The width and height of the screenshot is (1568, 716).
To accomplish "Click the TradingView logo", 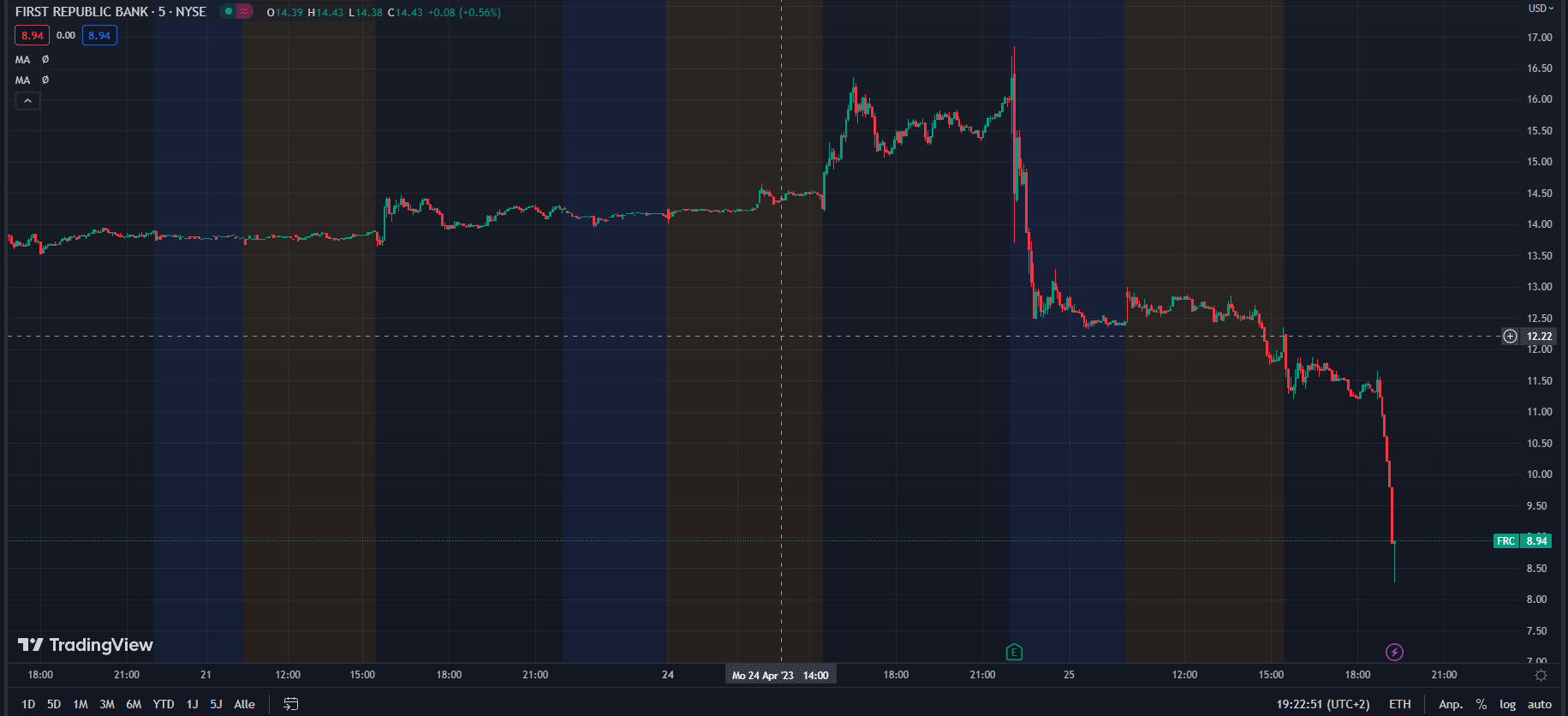I will [86, 645].
